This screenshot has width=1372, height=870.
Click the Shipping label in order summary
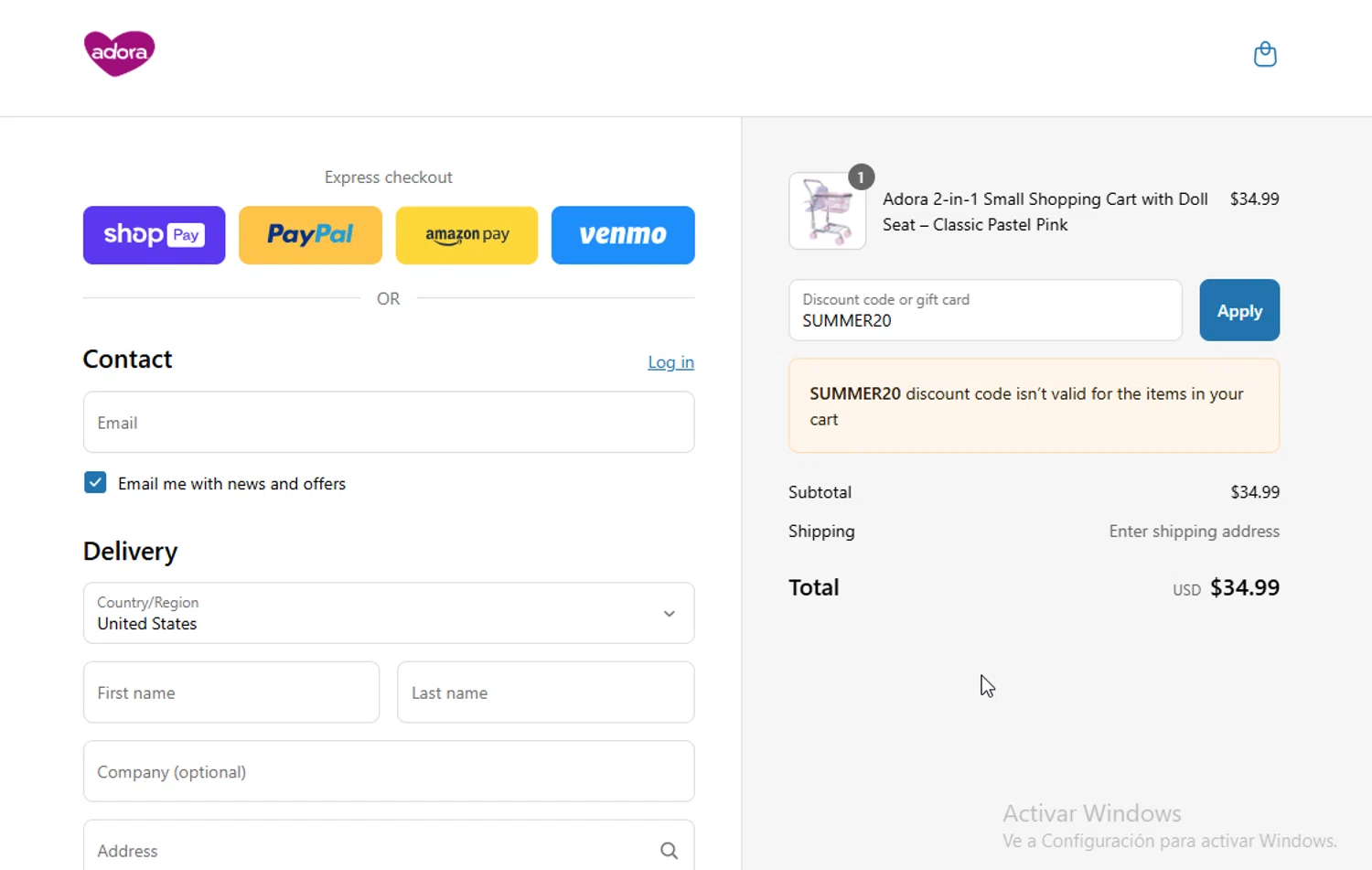(x=821, y=532)
